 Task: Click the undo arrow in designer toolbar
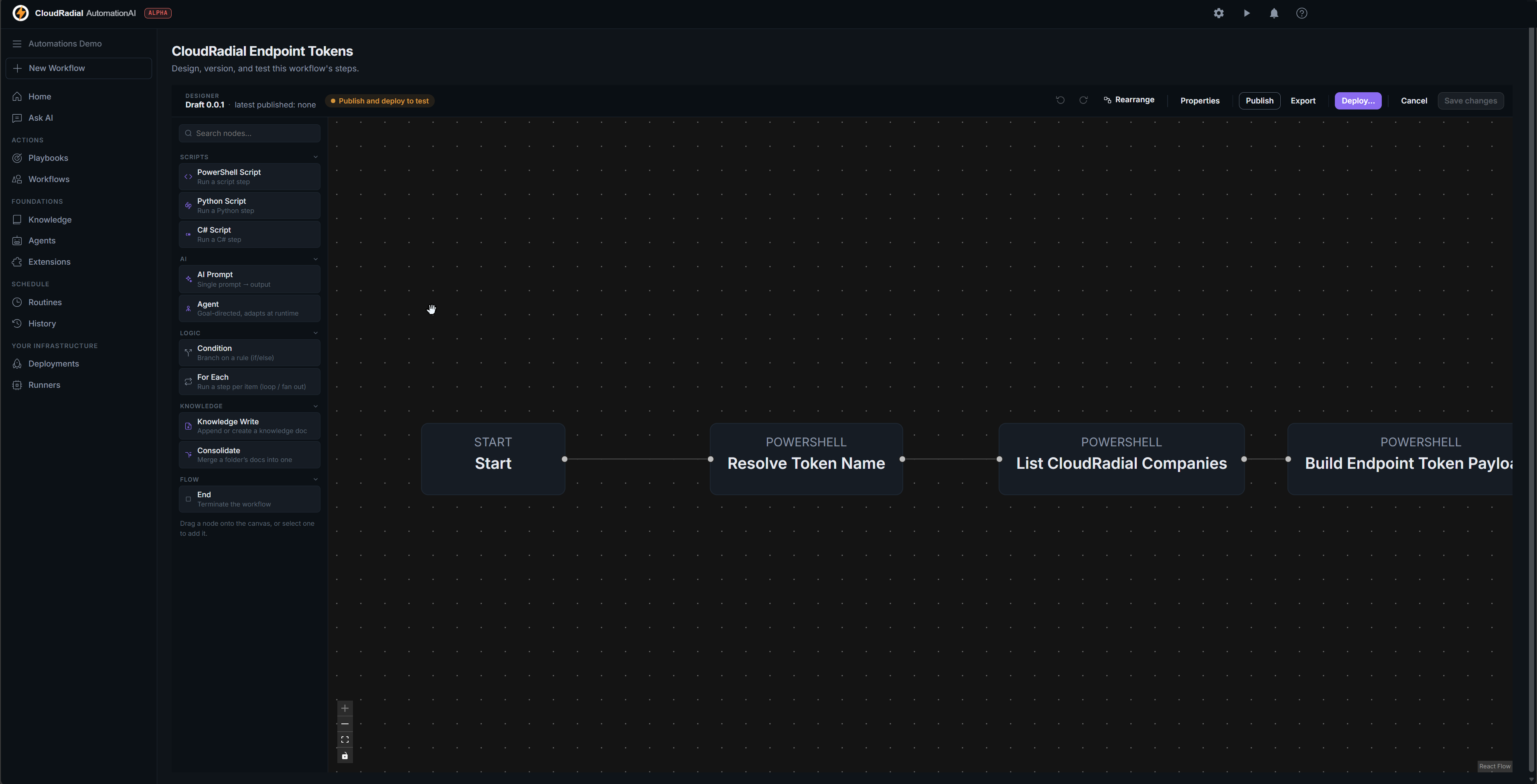(x=1060, y=100)
